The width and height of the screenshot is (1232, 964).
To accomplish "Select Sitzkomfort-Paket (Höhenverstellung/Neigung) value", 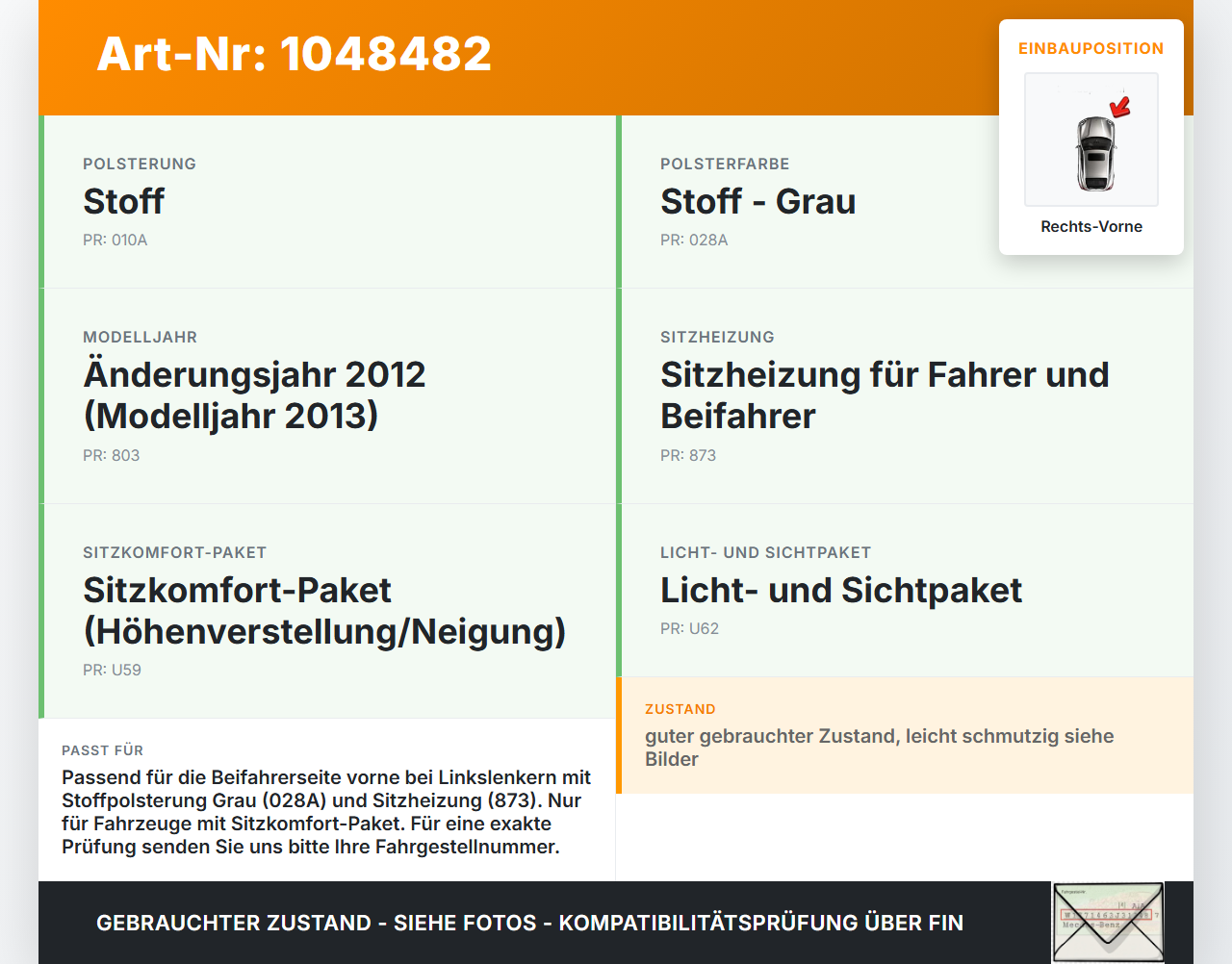I will point(324,611).
